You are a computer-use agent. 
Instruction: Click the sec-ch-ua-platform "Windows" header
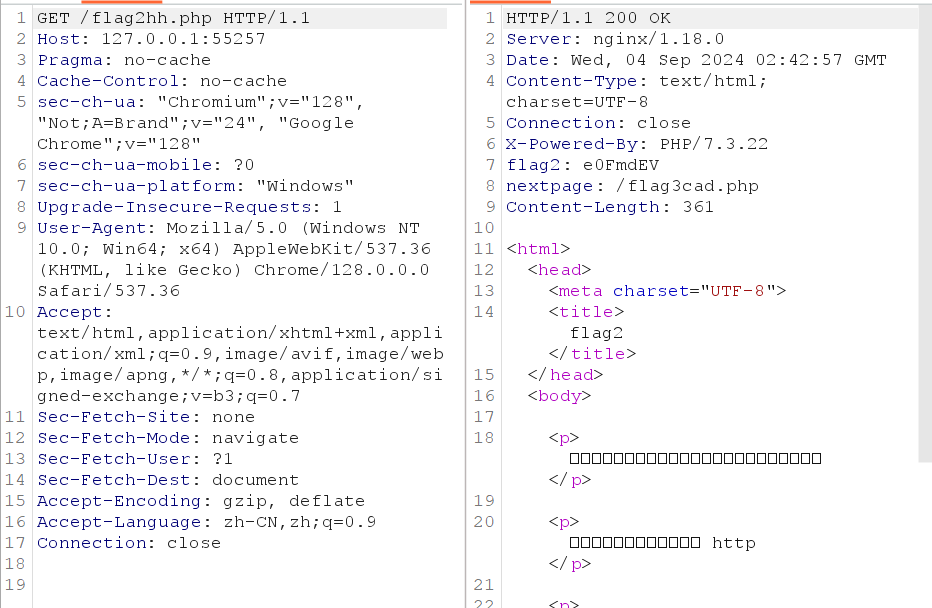pos(195,186)
